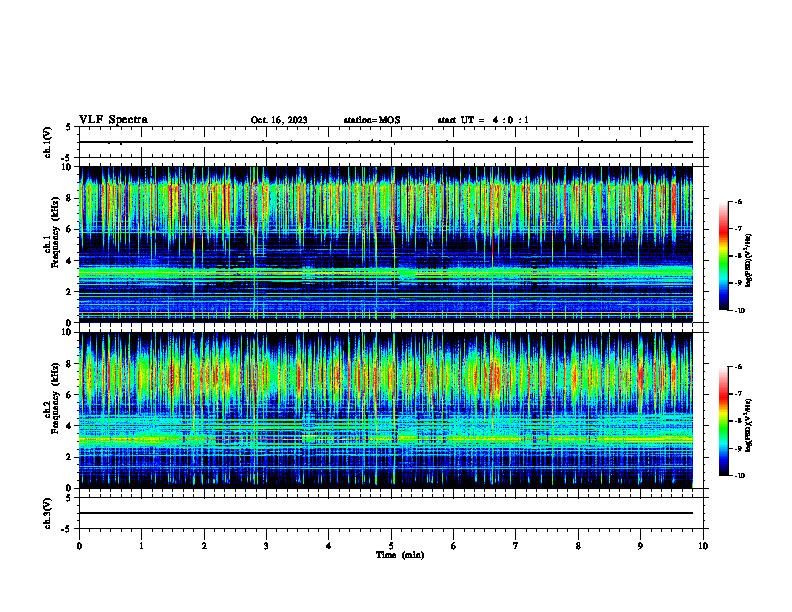
Task: Click the ch.1 spectrogram plot
Action: [x=391, y=244]
